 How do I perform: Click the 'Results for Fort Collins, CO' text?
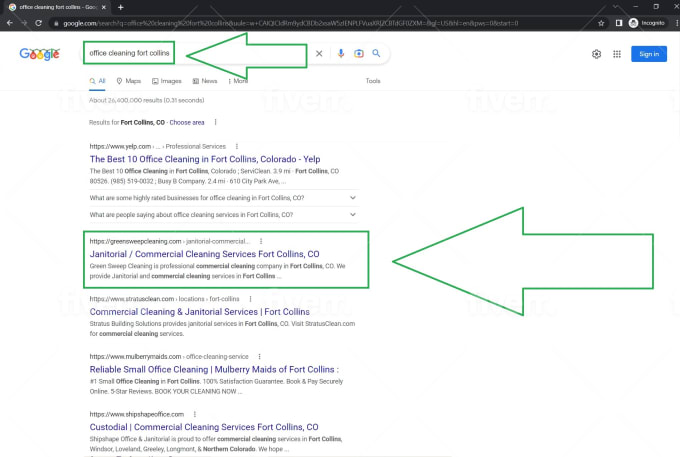point(127,123)
